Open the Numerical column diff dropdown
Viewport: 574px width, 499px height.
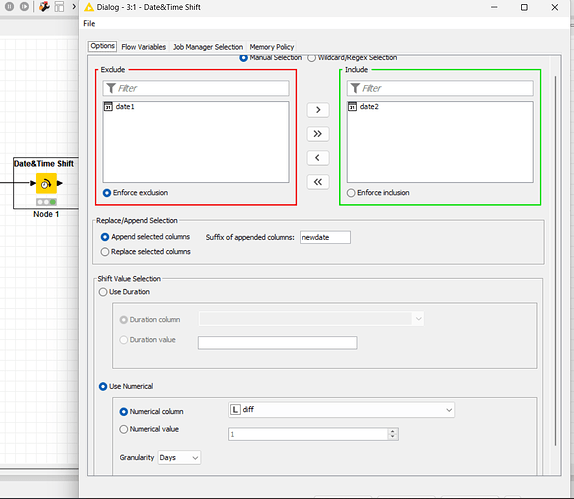[341, 410]
